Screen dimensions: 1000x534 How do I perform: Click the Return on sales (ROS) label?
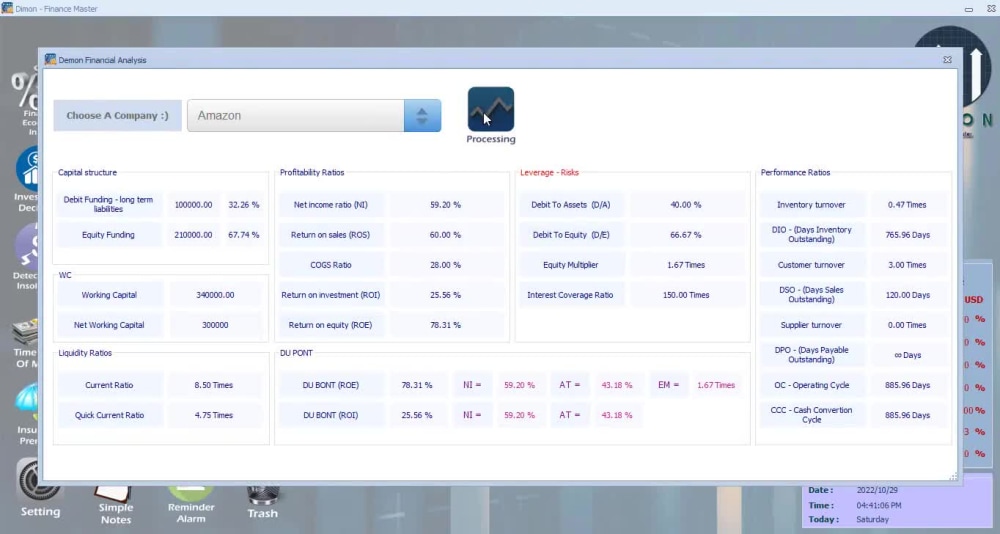pyautogui.click(x=330, y=235)
